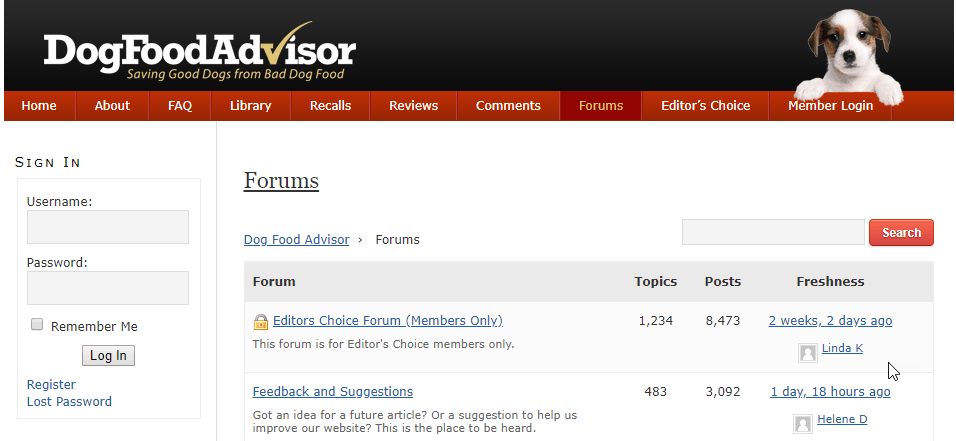Open the Member Login menu item
The width and height of the screenshot is (956, 441).
pyautogui.click(x=830, y=106)
